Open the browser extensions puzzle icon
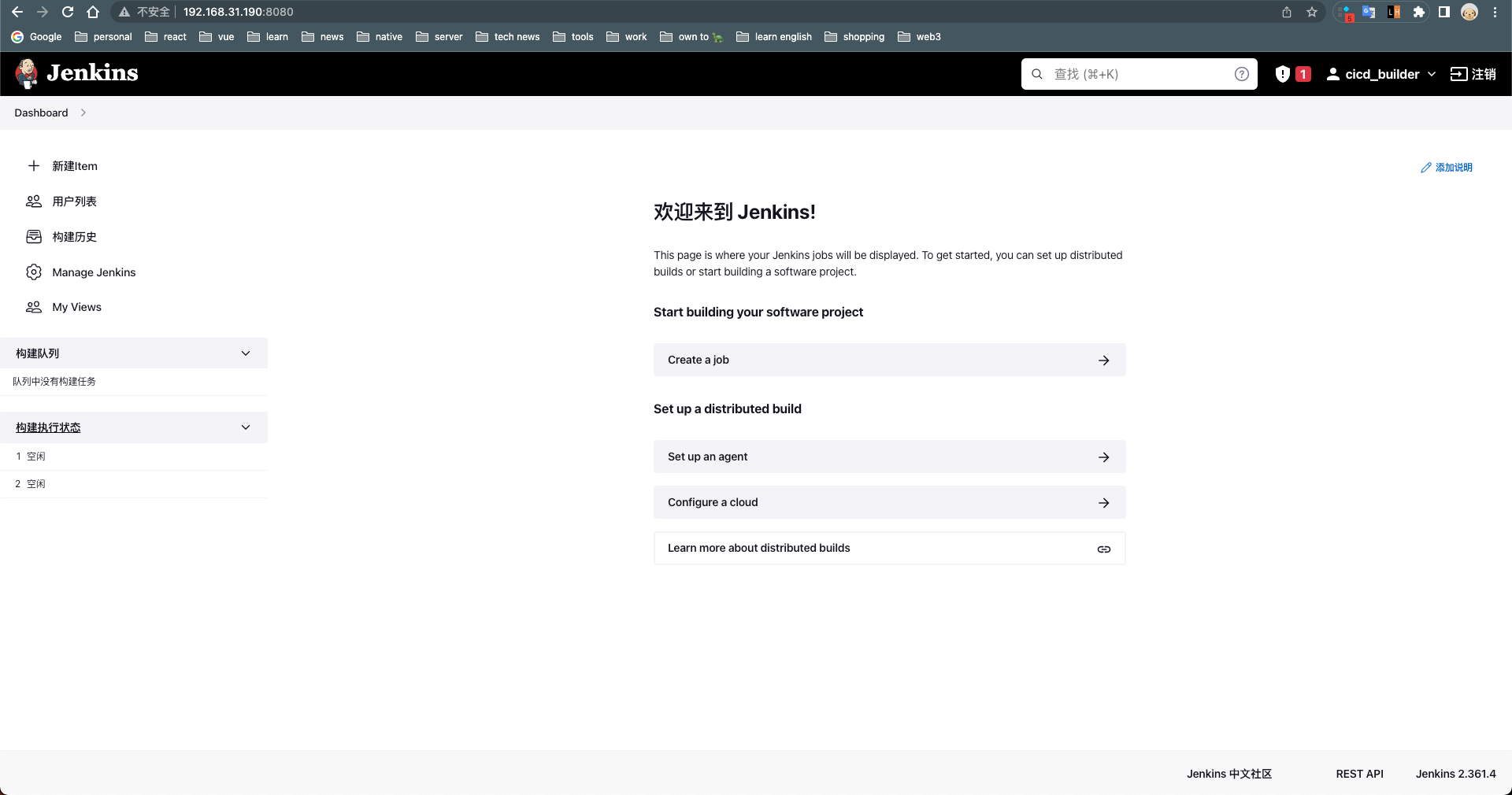The image size is (1512, 795). pyautogui.click(x=1419, y=12)
